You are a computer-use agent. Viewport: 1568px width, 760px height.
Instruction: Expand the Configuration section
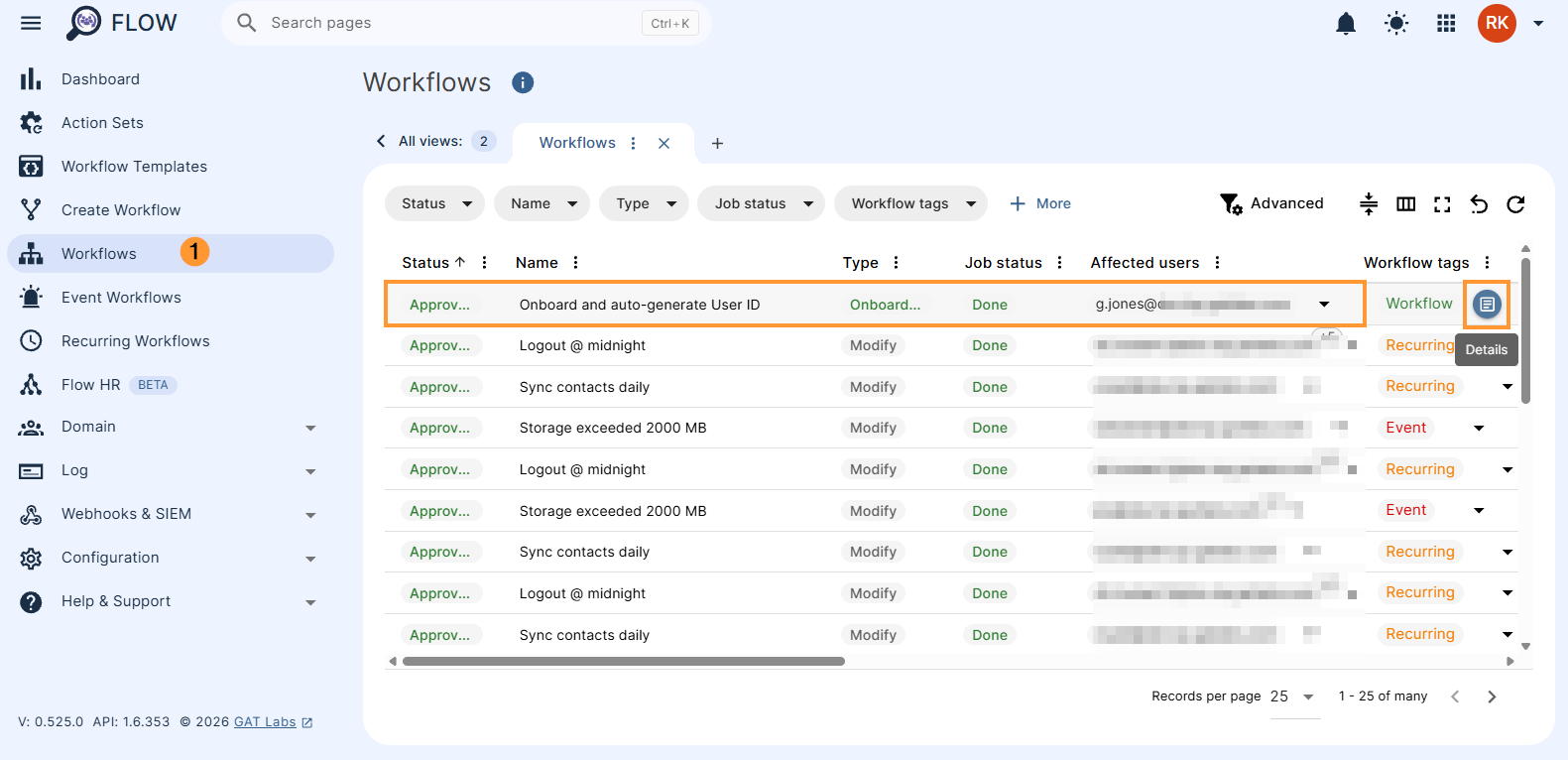coord(170,558)
